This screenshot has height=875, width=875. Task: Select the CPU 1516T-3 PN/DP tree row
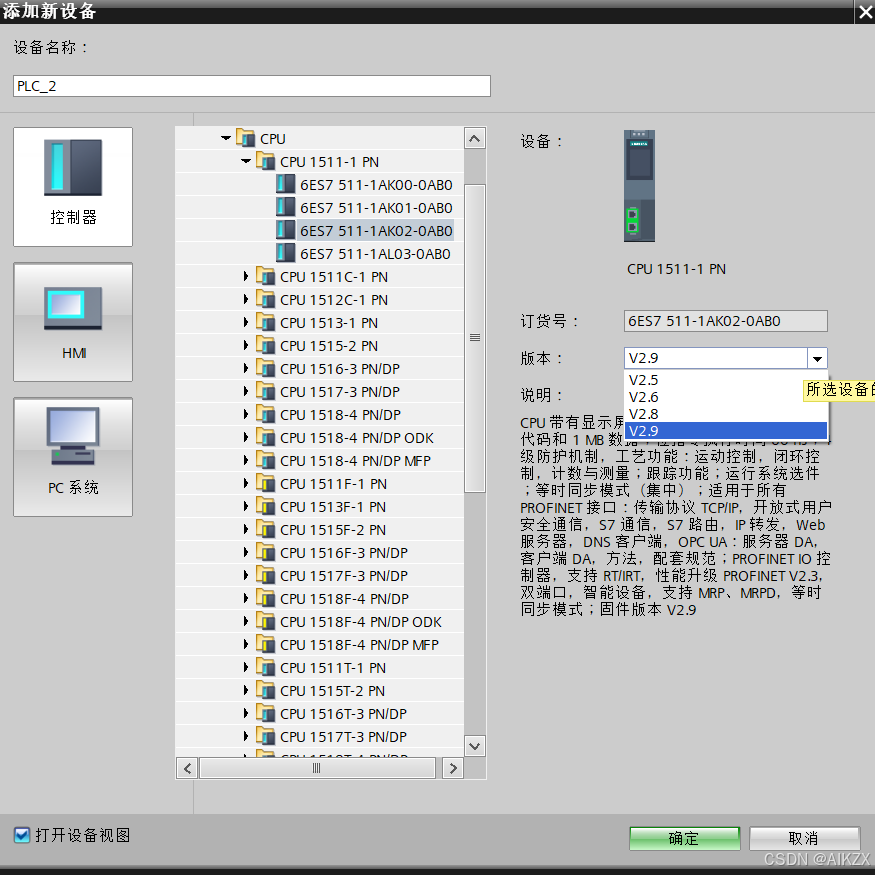point(320,713)
